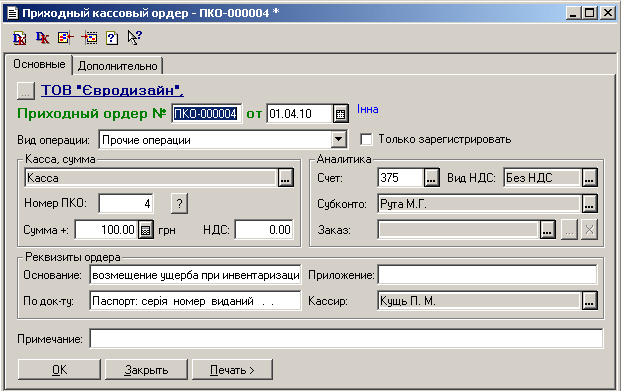This screenshot has width=621, height=391.
Task: Click the Примечание input field
Action: click(347, 339)
